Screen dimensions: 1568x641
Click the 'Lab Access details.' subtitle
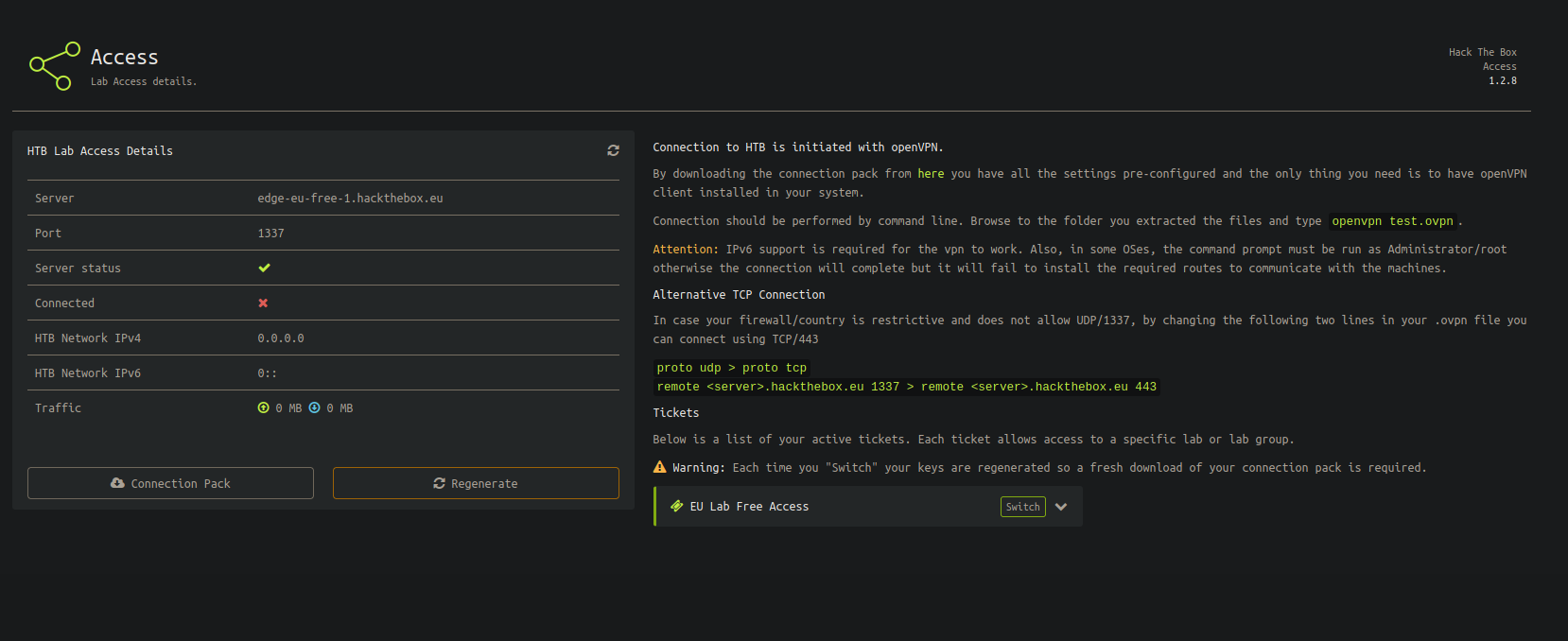coord(144,81)
